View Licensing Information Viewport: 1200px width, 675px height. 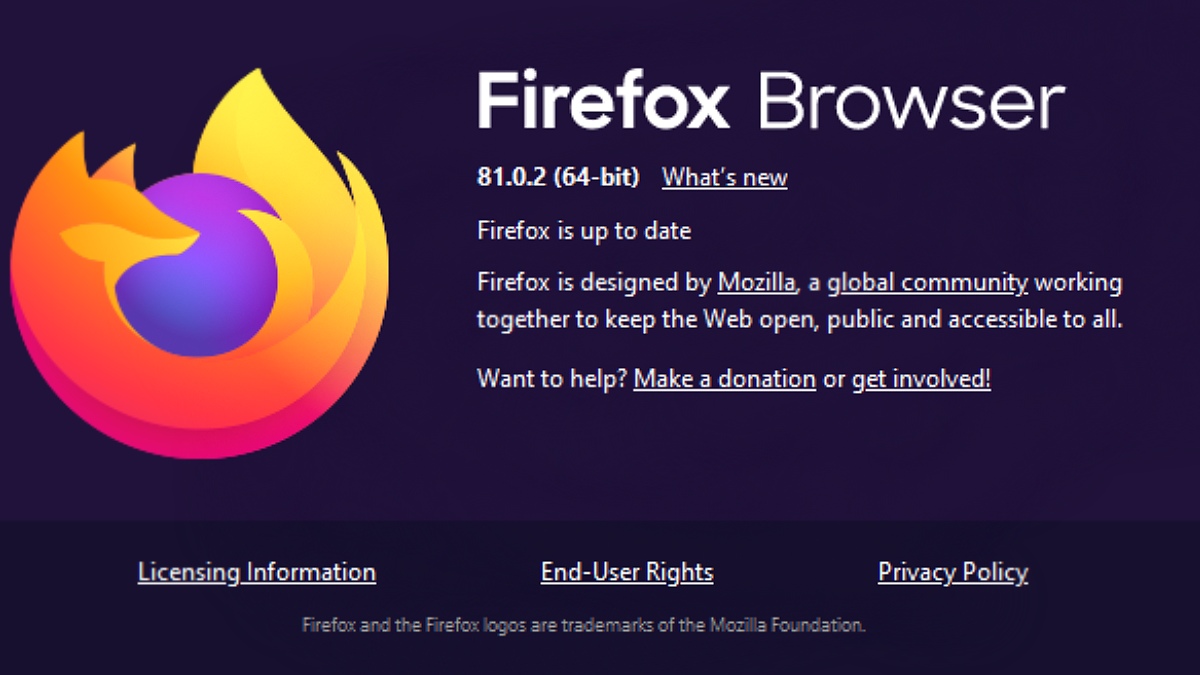tap(257, 572)
